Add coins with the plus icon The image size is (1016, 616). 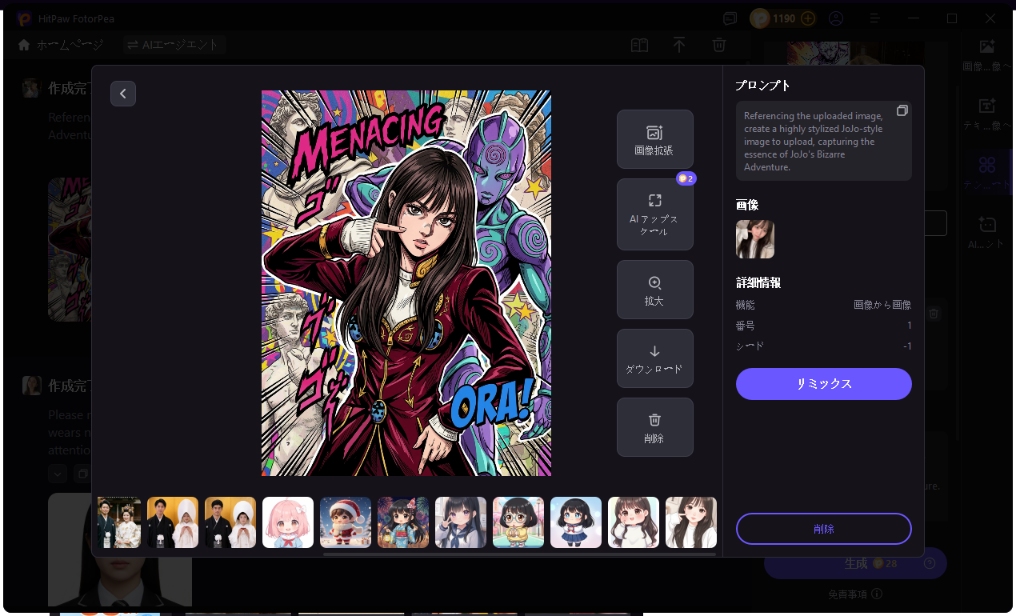(808, 19)
